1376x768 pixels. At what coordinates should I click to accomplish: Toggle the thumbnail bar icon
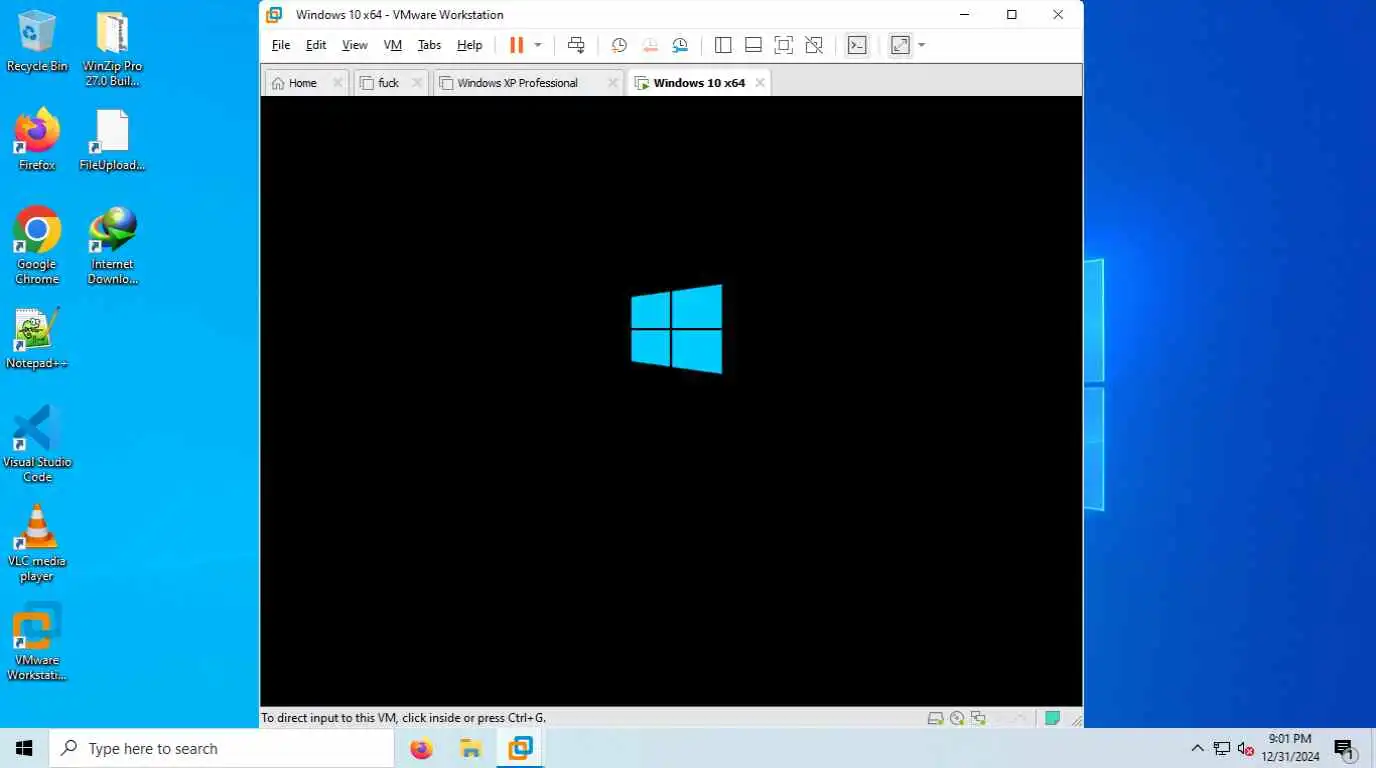754,45
